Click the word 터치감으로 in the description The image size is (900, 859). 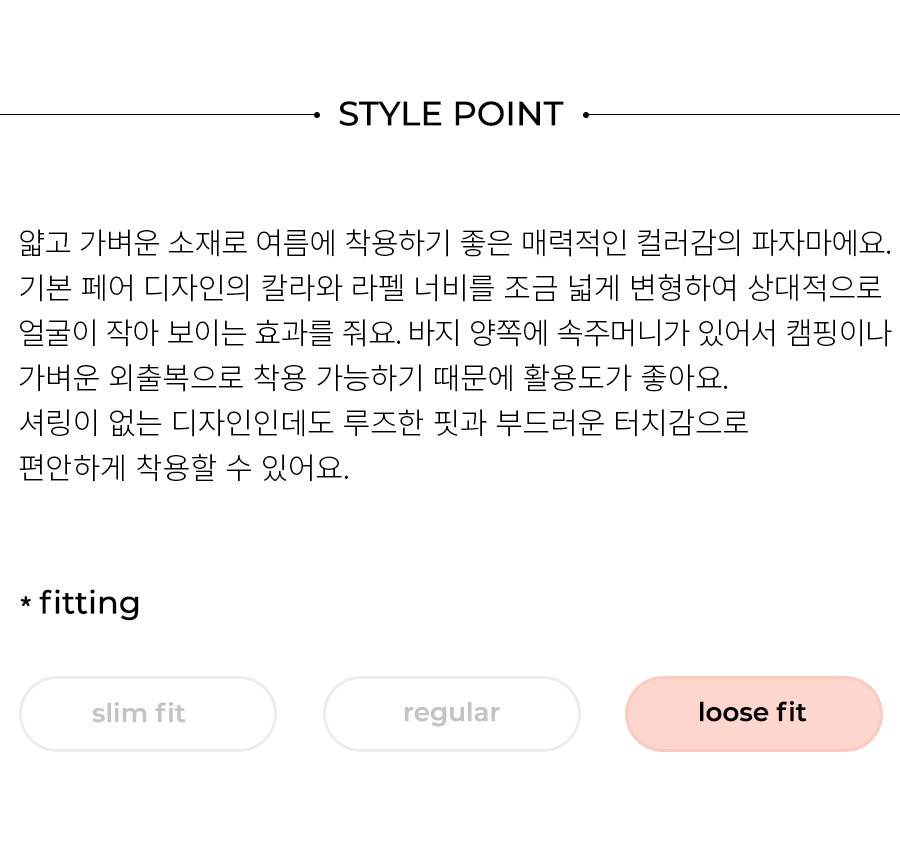(x=681, y=423)
